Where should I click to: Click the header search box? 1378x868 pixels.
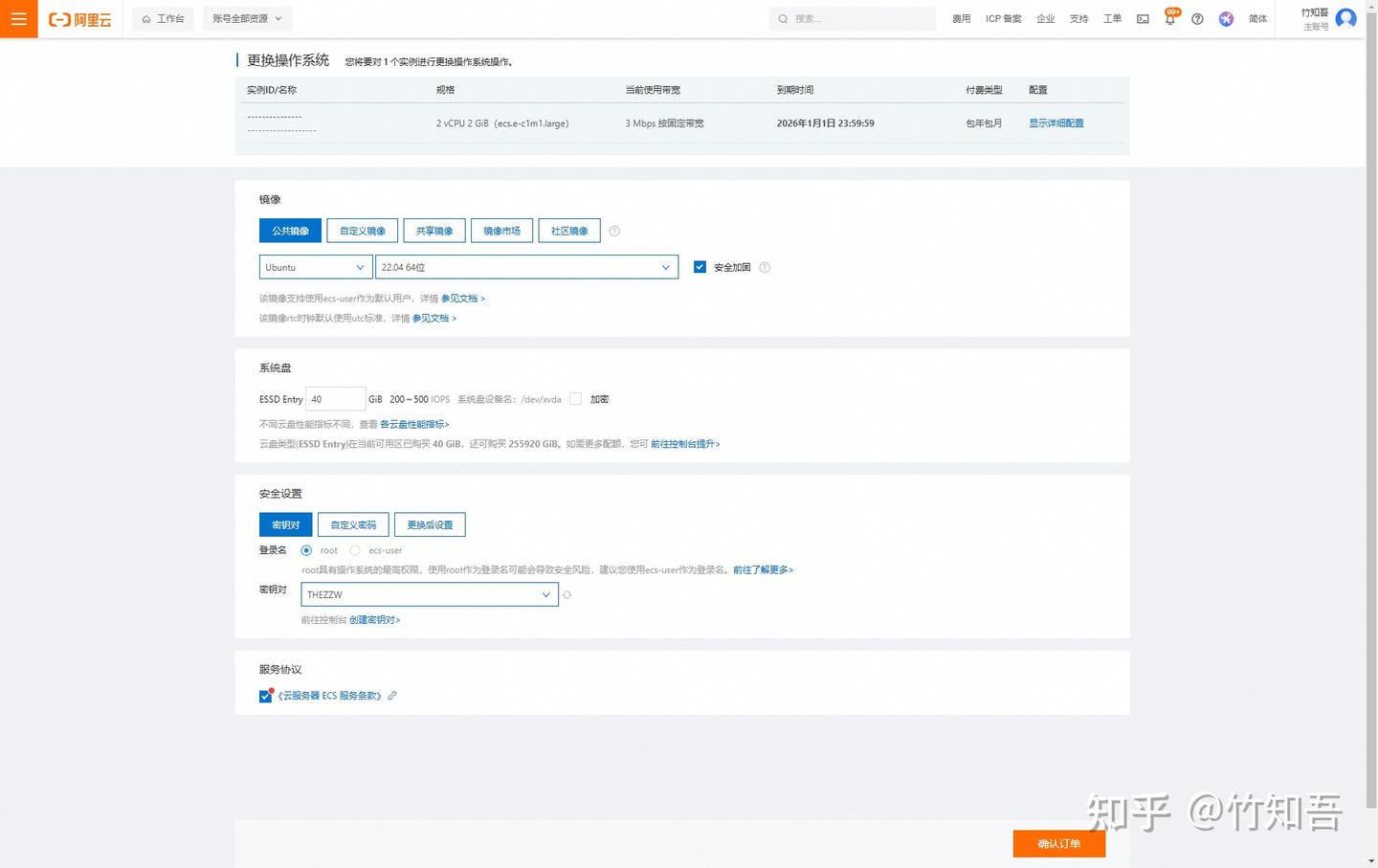(x=853, y=19)
